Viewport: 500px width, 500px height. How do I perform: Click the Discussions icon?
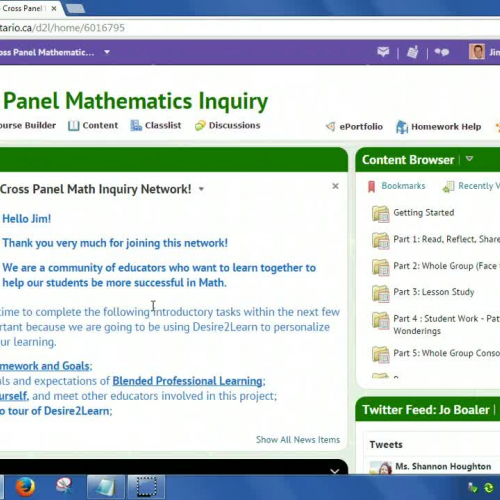pos(200,126)
